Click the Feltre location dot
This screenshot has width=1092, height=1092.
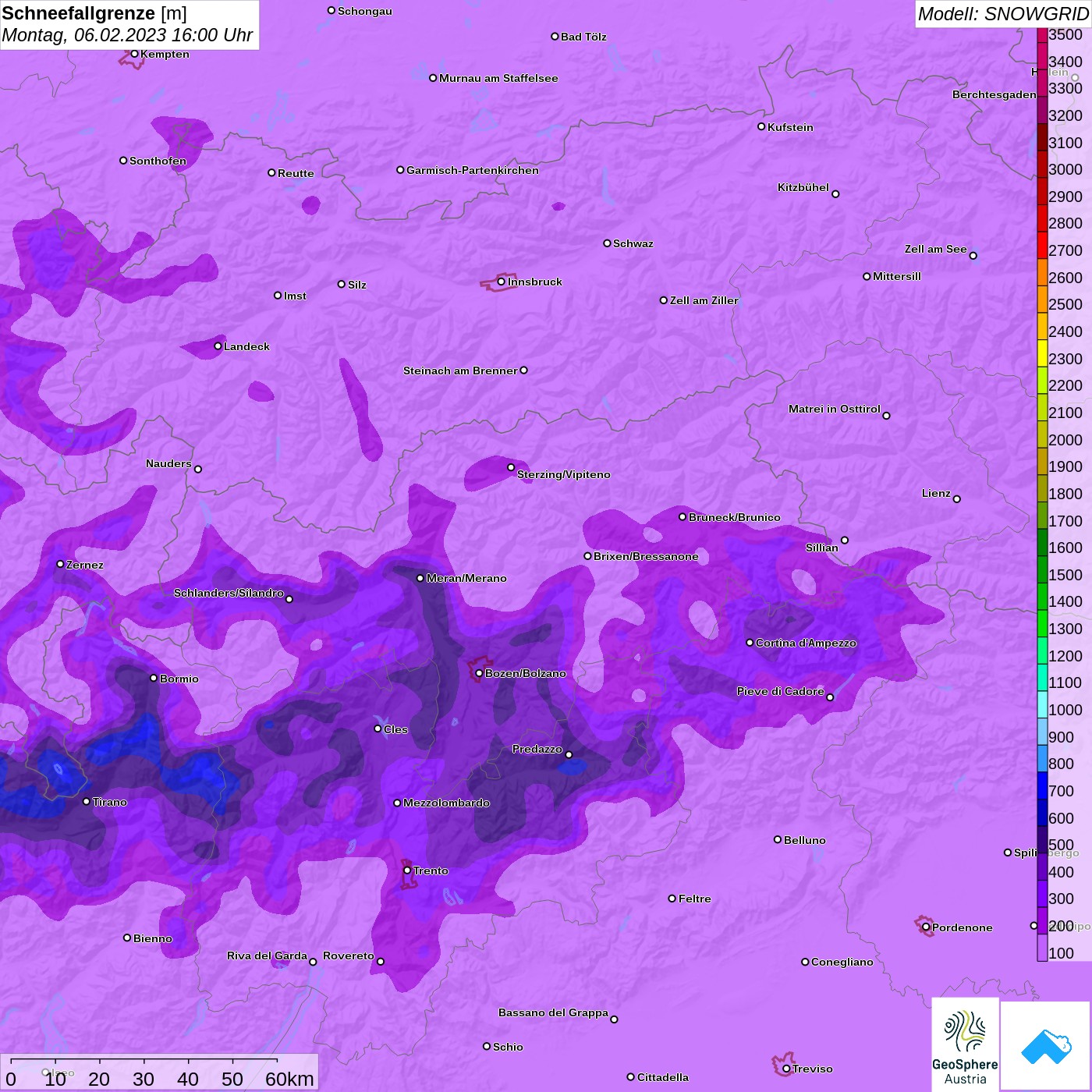tap(672, 899)
